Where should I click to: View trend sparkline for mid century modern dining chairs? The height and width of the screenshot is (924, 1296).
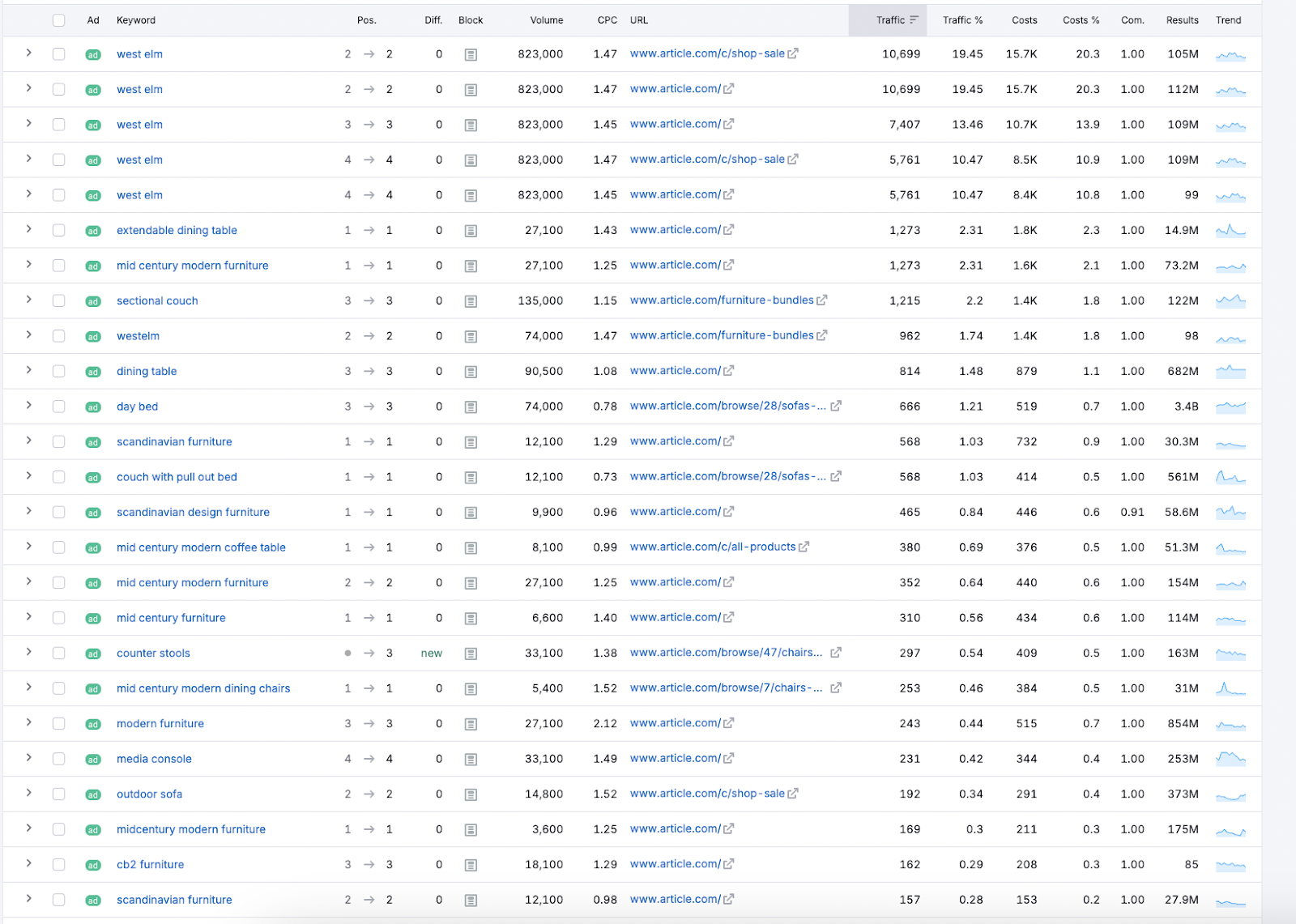coord(1230,688)
